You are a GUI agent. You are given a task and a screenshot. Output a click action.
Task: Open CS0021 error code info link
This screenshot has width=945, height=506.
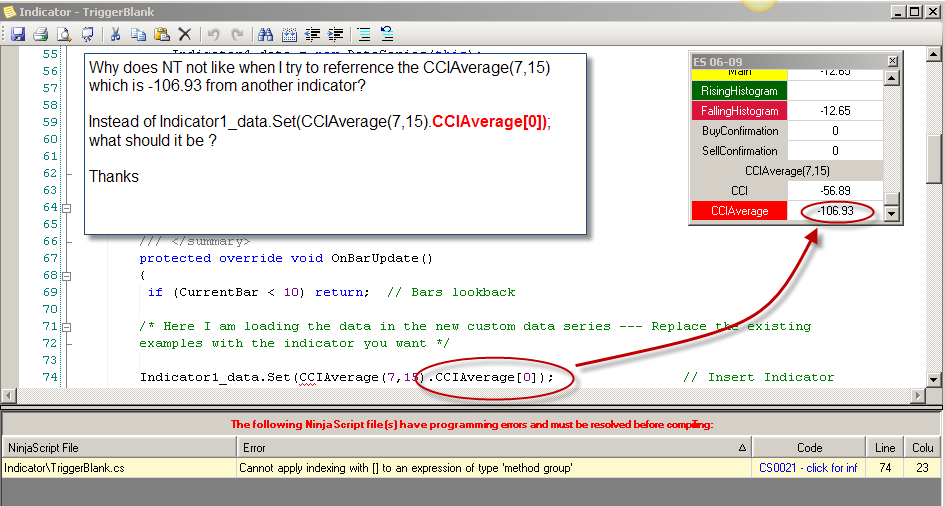808,467
